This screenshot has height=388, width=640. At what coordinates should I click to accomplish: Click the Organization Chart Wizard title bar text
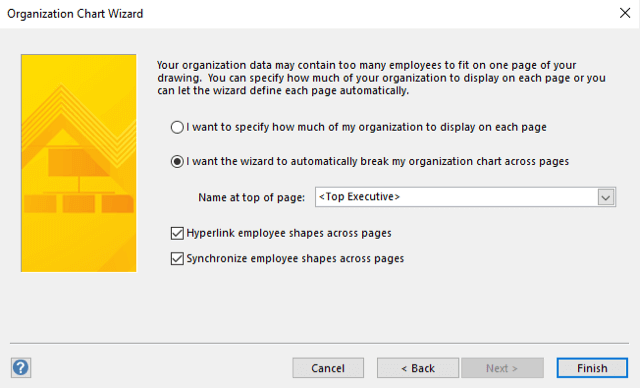click(x=75, y=14)
